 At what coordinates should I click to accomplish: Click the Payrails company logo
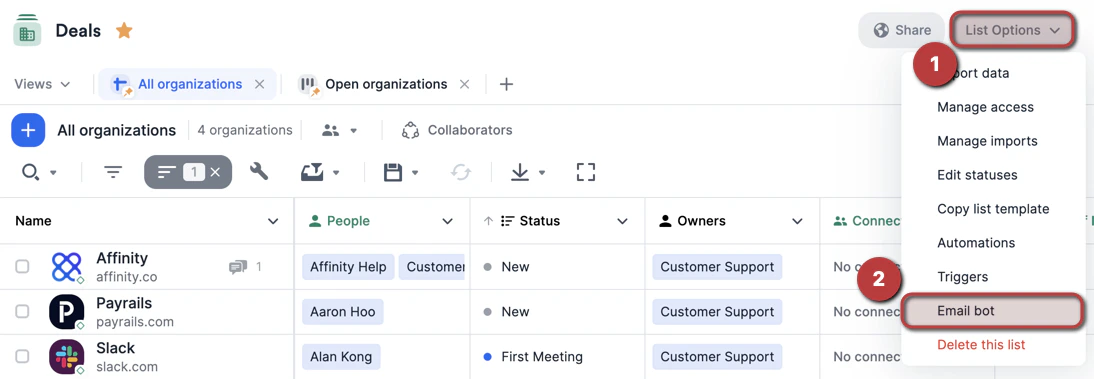pyautogui.click(x=67, y=312)
